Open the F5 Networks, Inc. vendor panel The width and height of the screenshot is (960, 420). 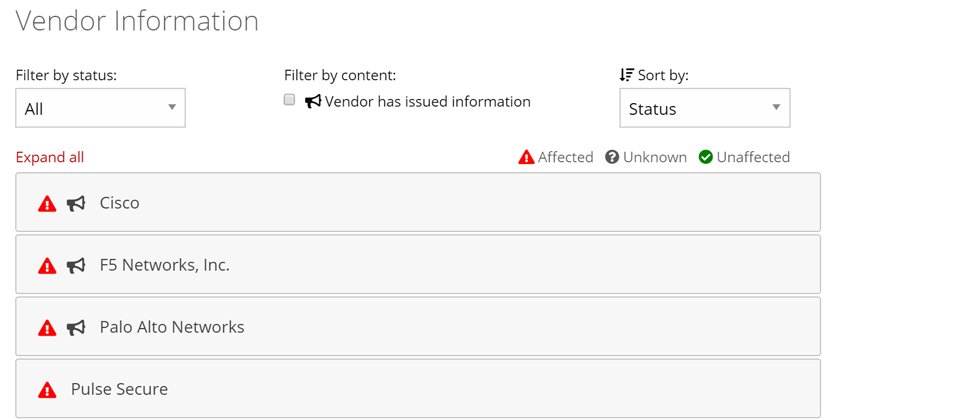point(418,264)
